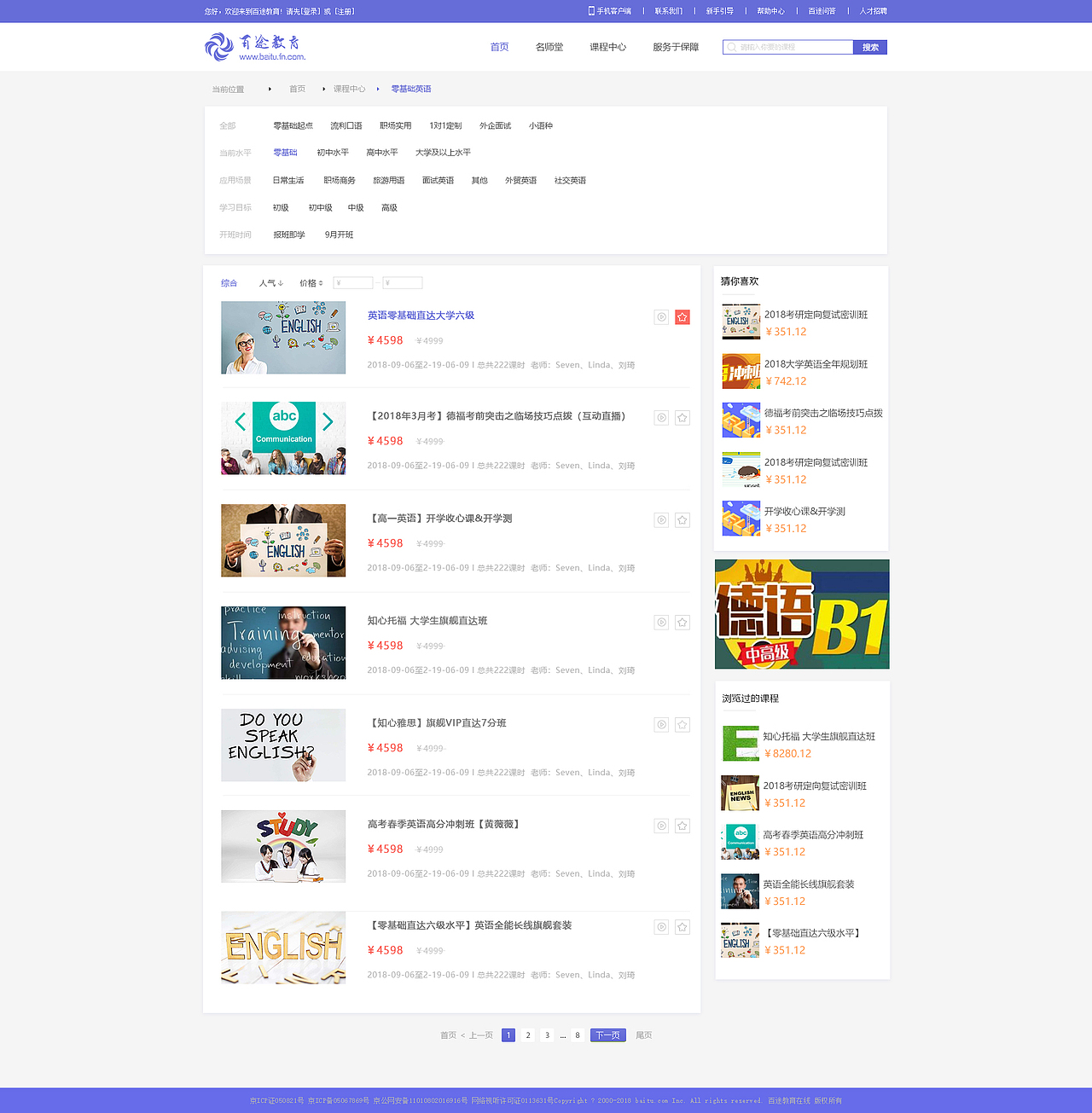Open 课程中心 in the main navigation bar
This screenshot has width=1092, height=1113.
(x=607, y=47)
